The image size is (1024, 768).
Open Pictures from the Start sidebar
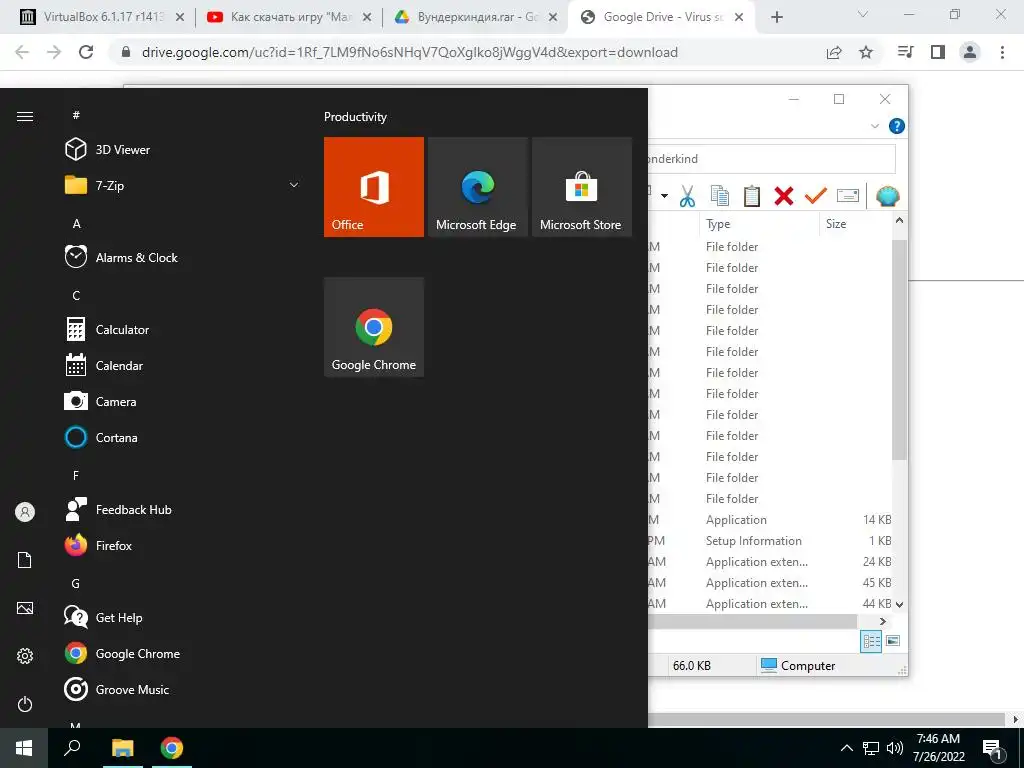25,608
